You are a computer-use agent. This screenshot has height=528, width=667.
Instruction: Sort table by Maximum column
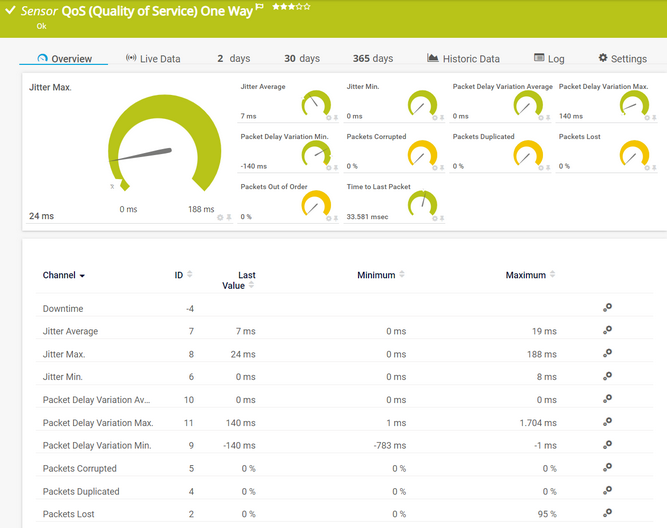530,275
